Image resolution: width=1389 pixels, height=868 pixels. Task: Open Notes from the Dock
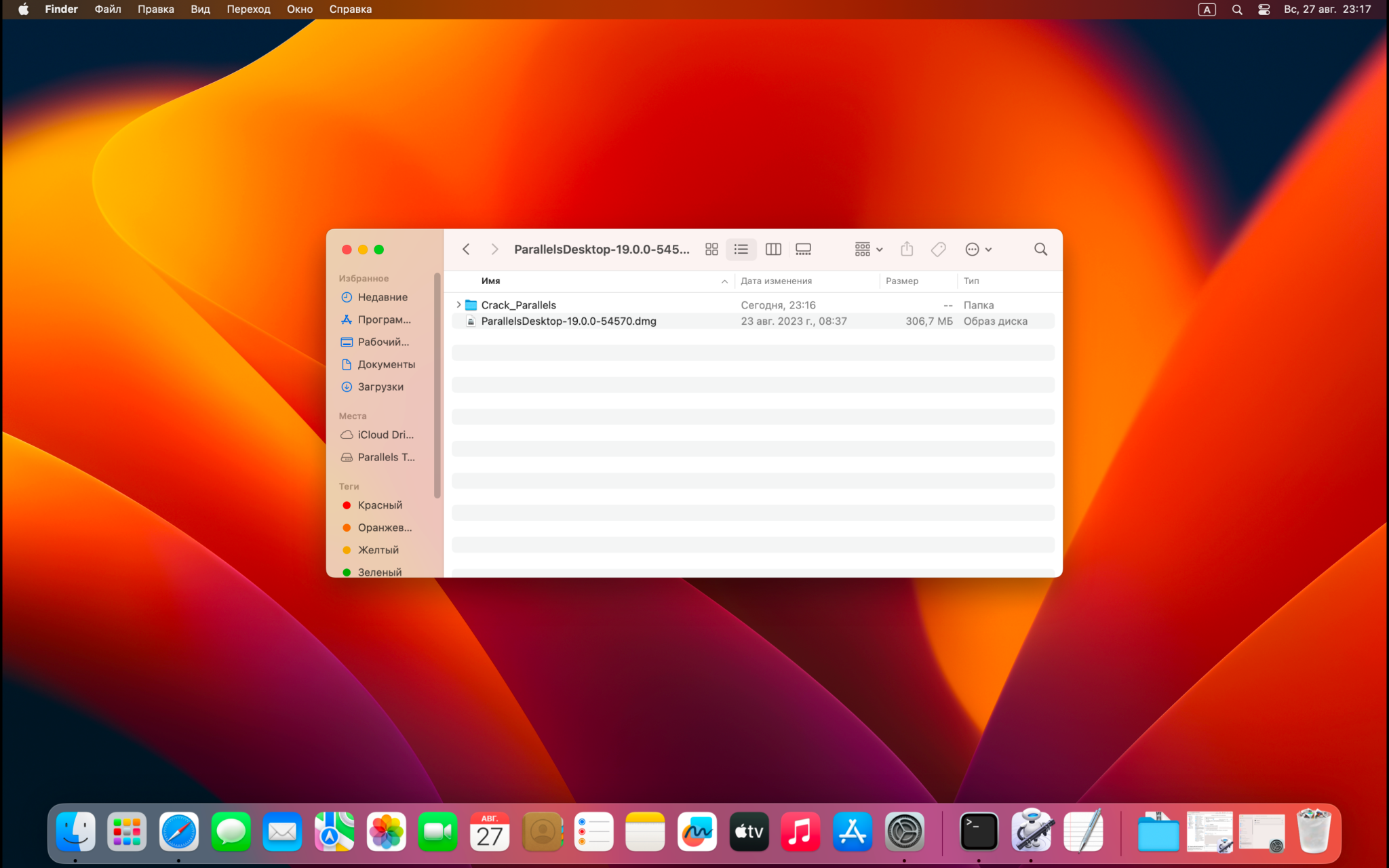tap(645, 831)
